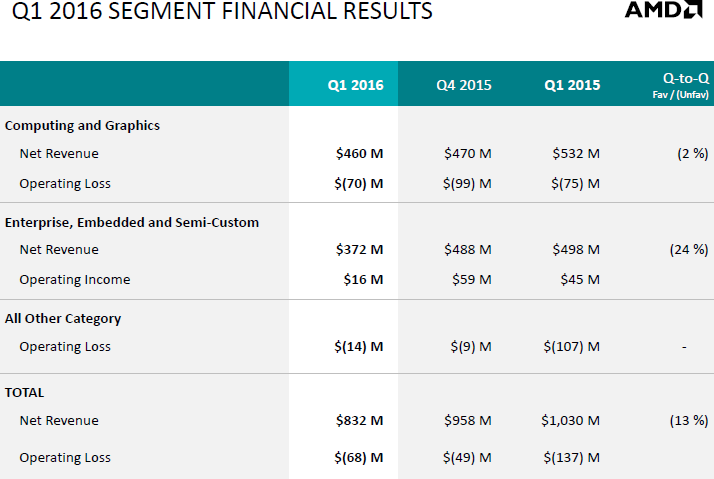
Task: Click the Operating Income row label
Action: pyautogui.click(x=75, y=280)
